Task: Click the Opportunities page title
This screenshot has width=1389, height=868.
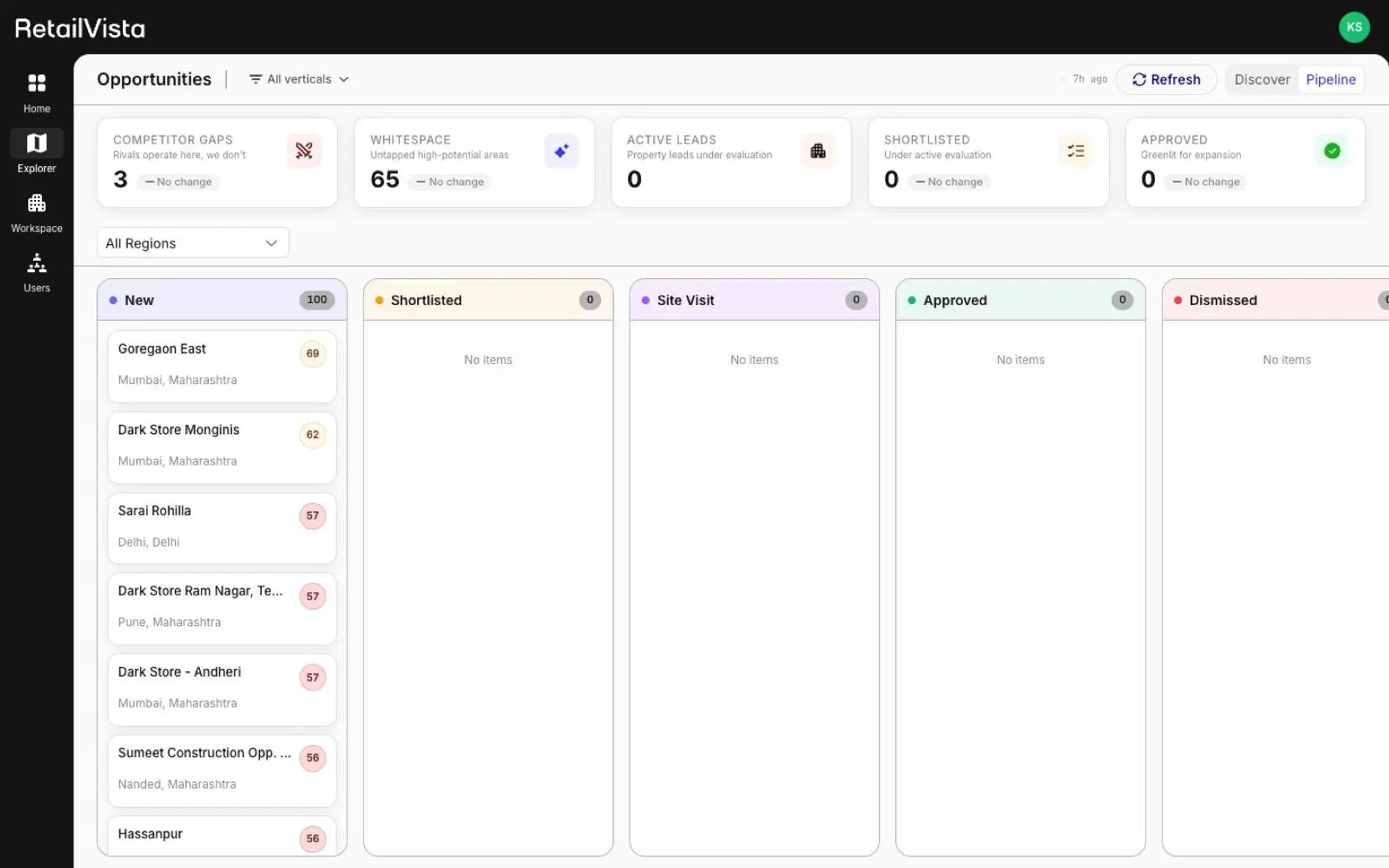Action: click(x=154, y=79)
